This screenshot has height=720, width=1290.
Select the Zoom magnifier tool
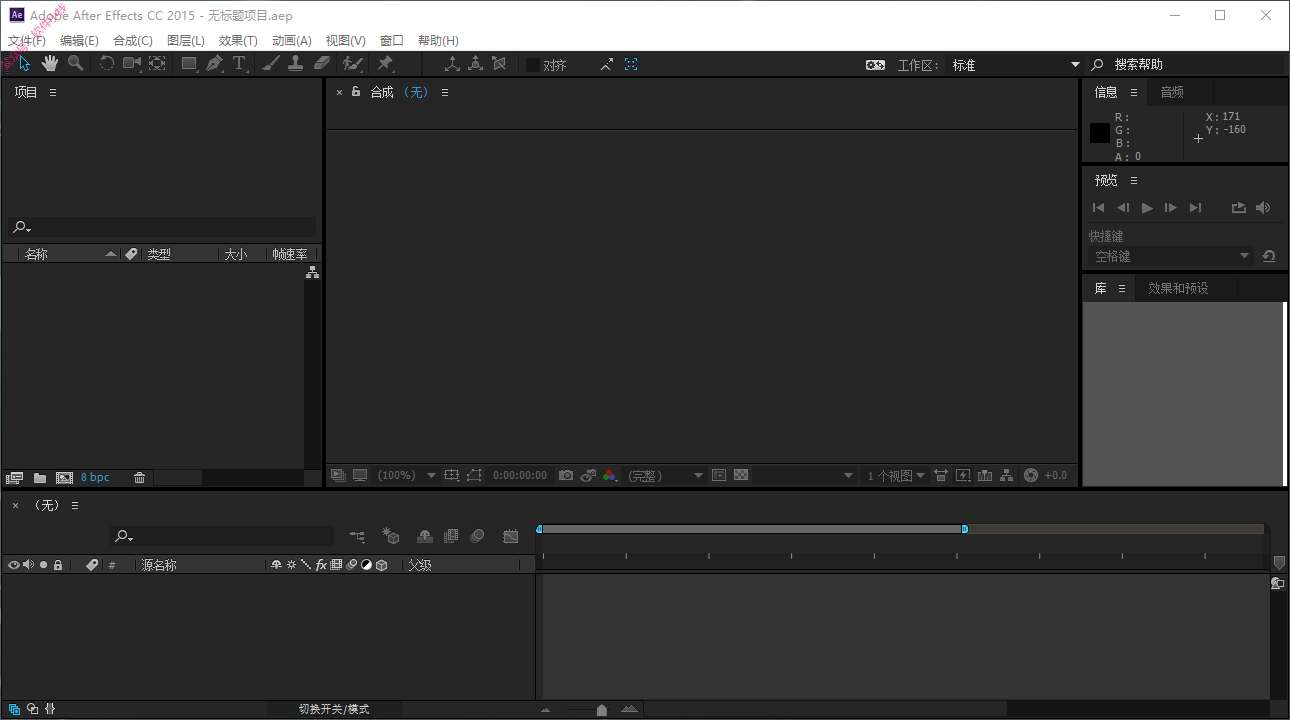[75, 64]
